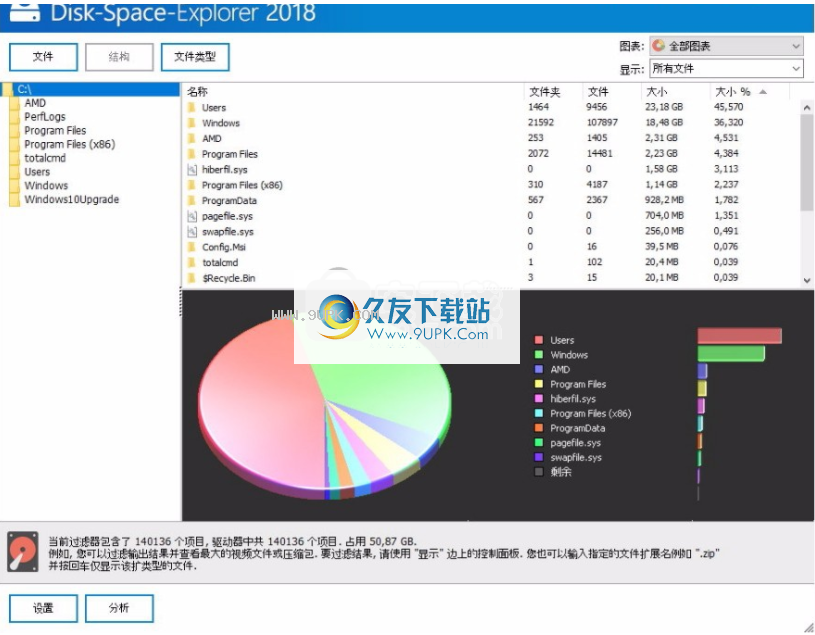This screenshot has height=635, width=815.
Task: Select AMD folder in tree
Action: (35, 103)
